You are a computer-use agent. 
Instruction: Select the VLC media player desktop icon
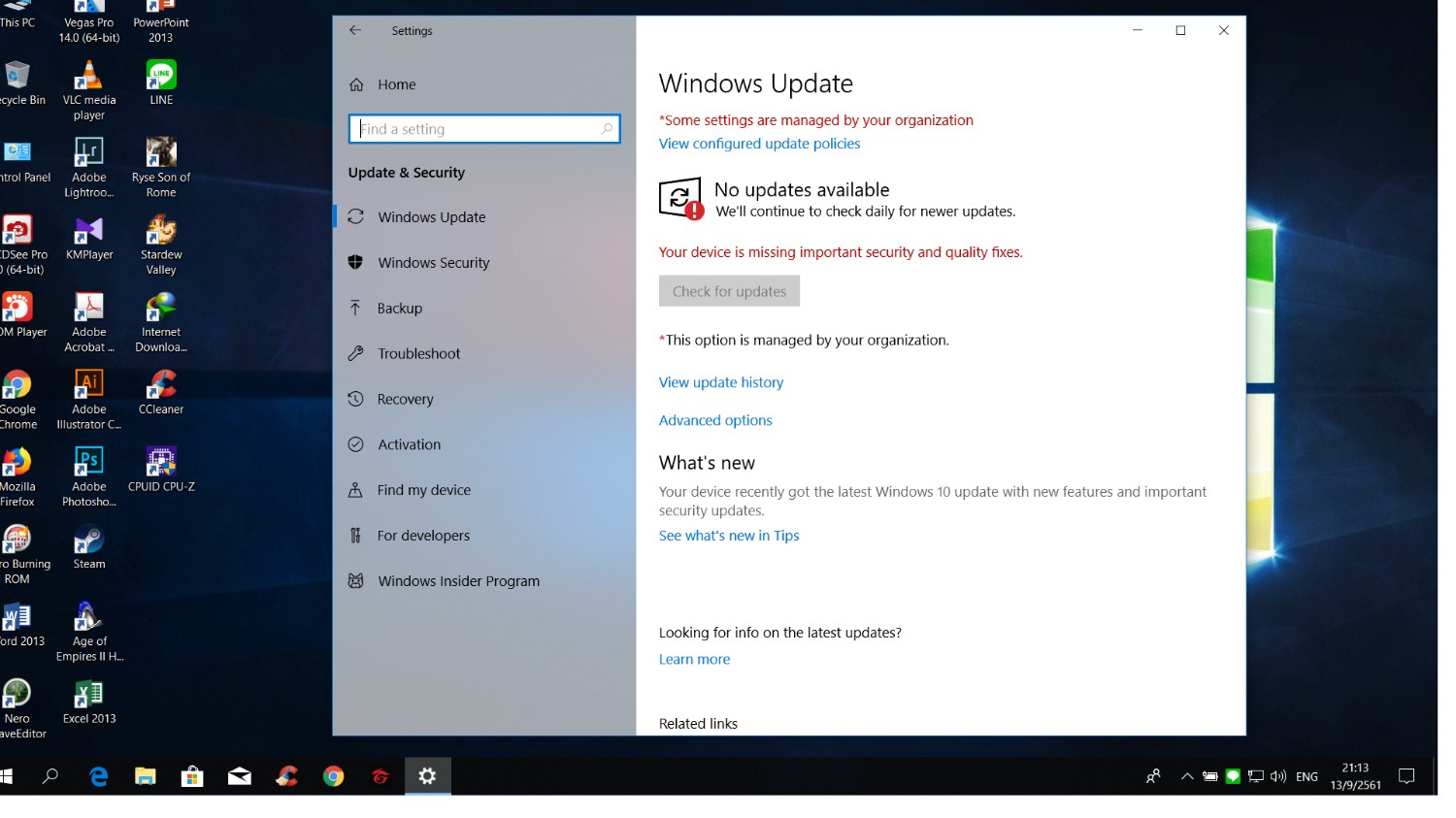89,90
